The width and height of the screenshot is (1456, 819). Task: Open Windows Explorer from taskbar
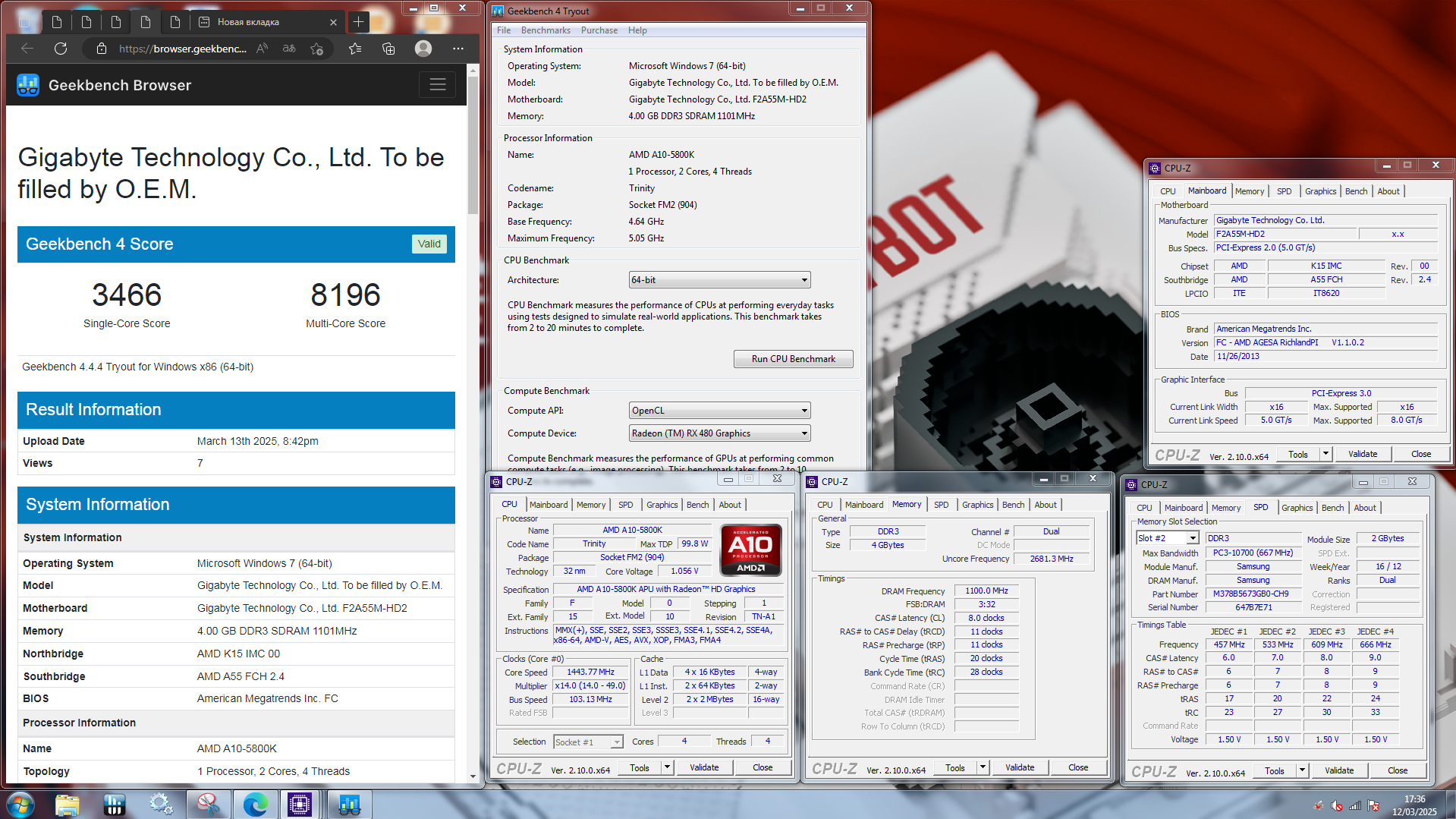click(68, 804)
